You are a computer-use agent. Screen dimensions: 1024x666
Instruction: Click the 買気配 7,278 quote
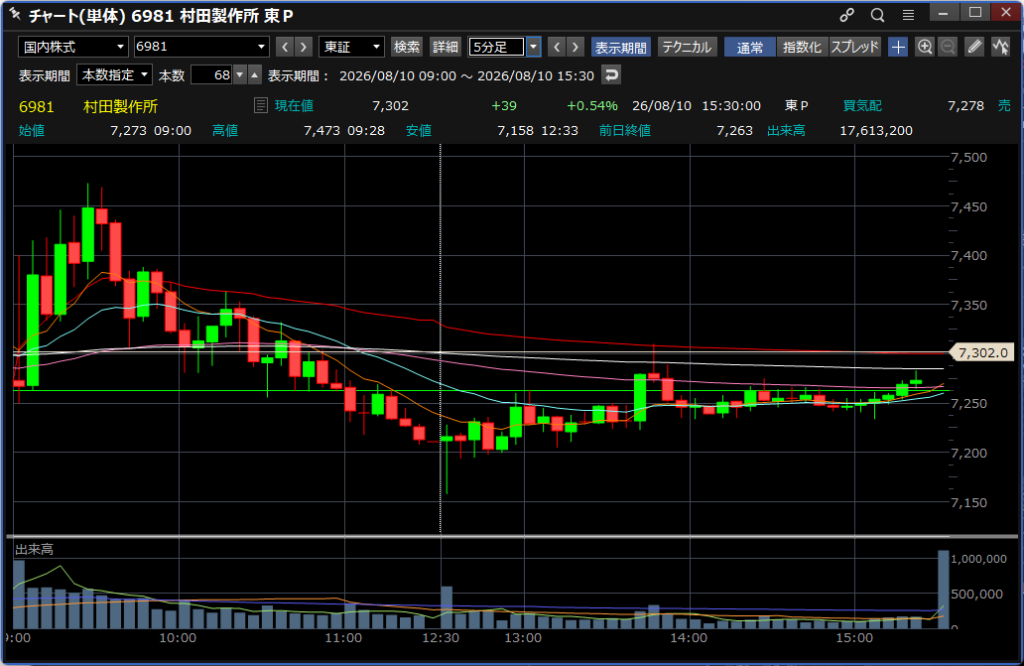tap(966, 106)
